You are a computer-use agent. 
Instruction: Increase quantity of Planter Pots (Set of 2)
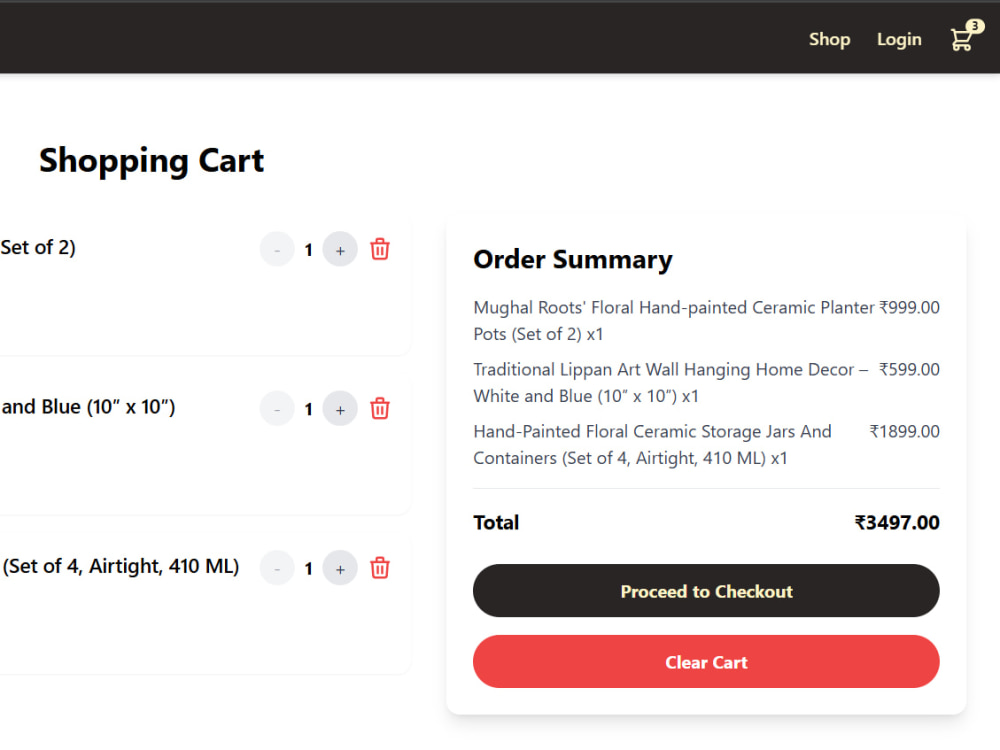tap(340, 249)
